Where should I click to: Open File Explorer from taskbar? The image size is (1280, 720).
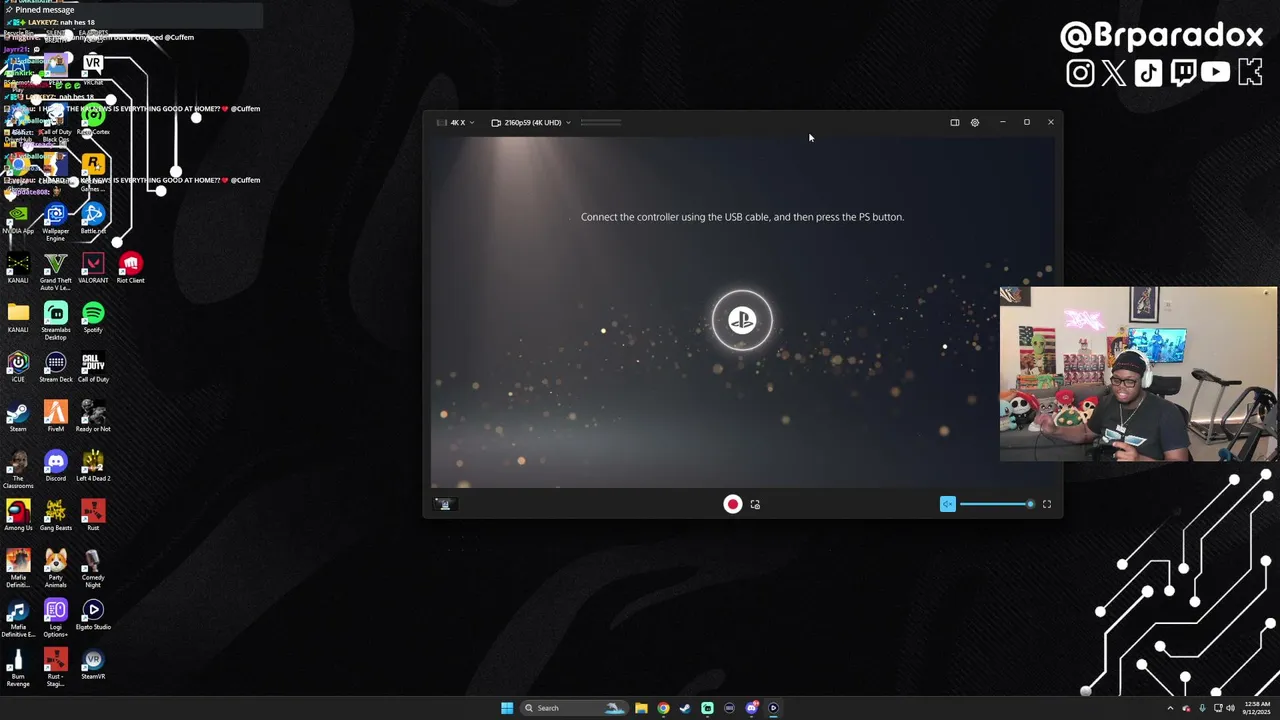tap(641, 708)
